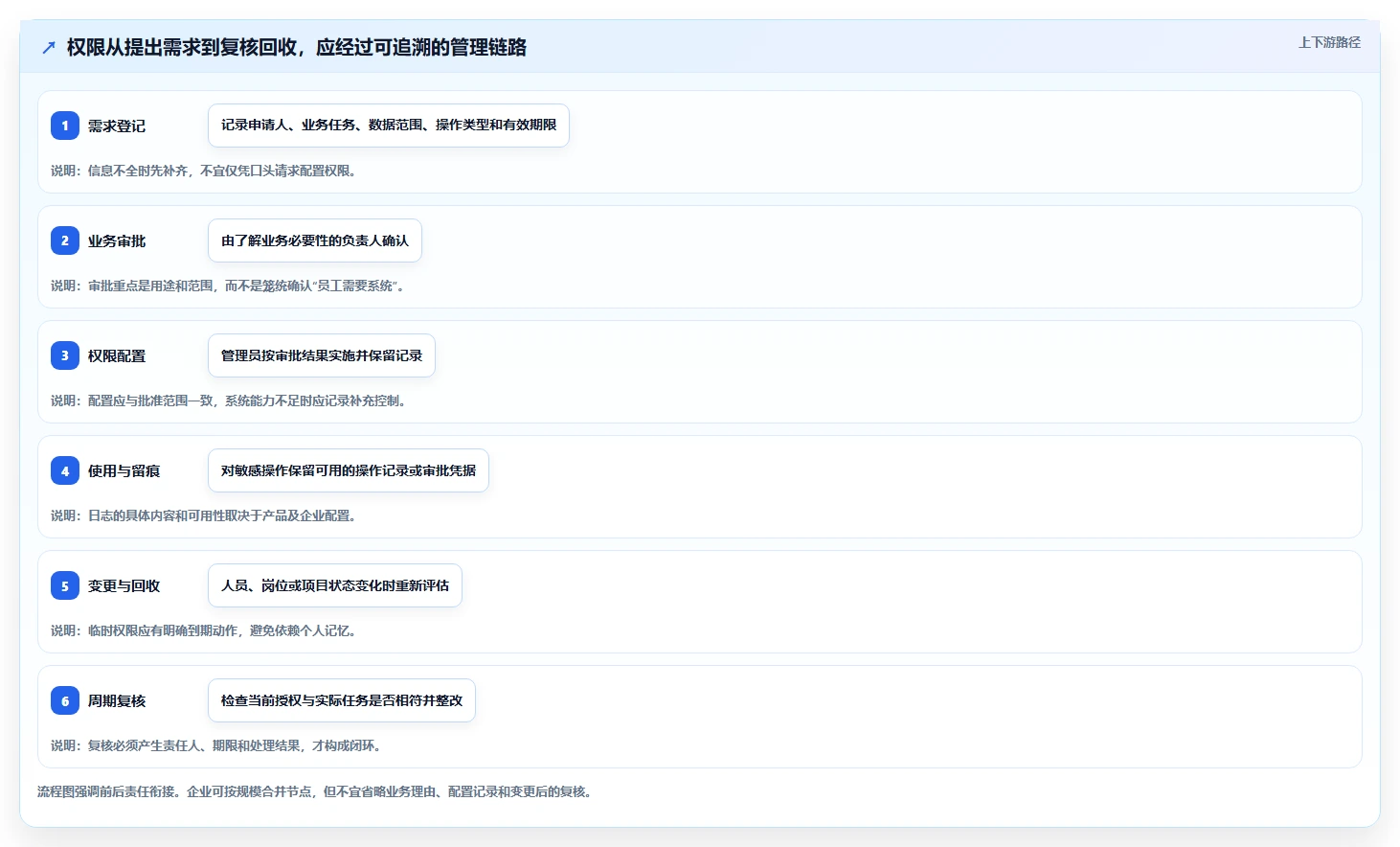Viewport: 1400px width, 847px height.
Task: Click the step 4 number badge
Action: [x=65, y=470]
